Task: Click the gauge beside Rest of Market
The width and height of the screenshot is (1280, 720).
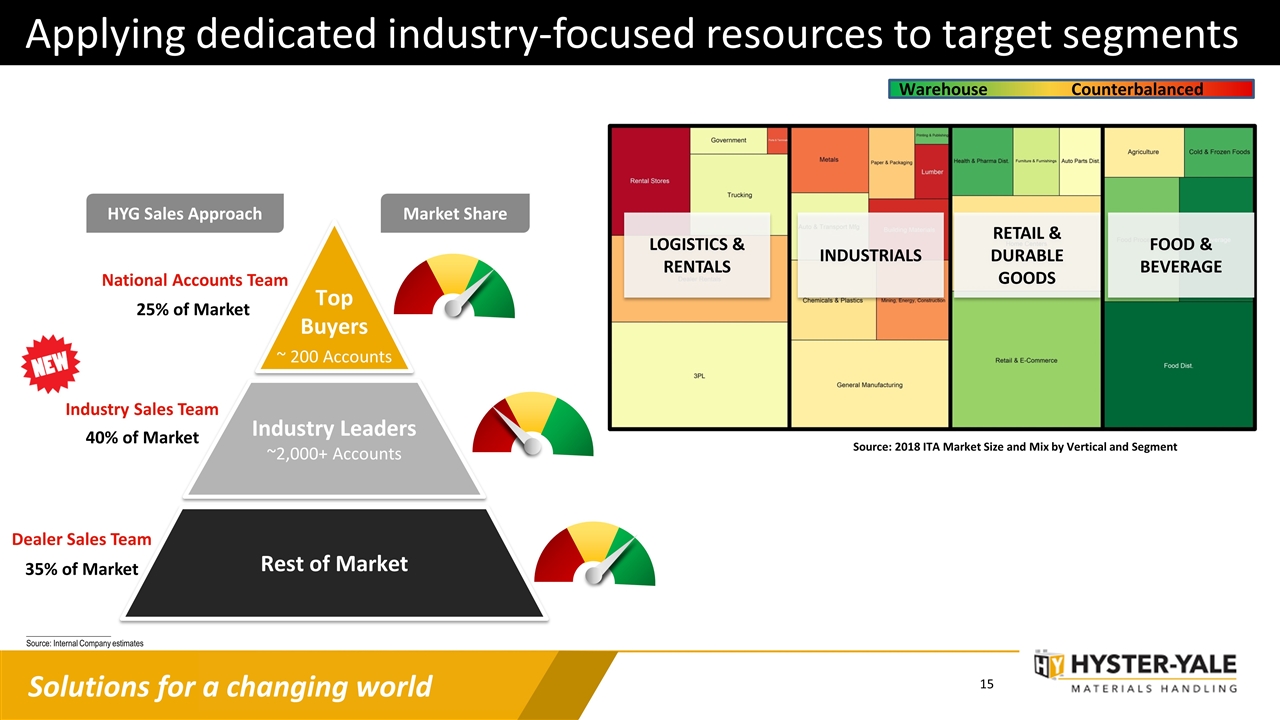Action: (595, 553)
